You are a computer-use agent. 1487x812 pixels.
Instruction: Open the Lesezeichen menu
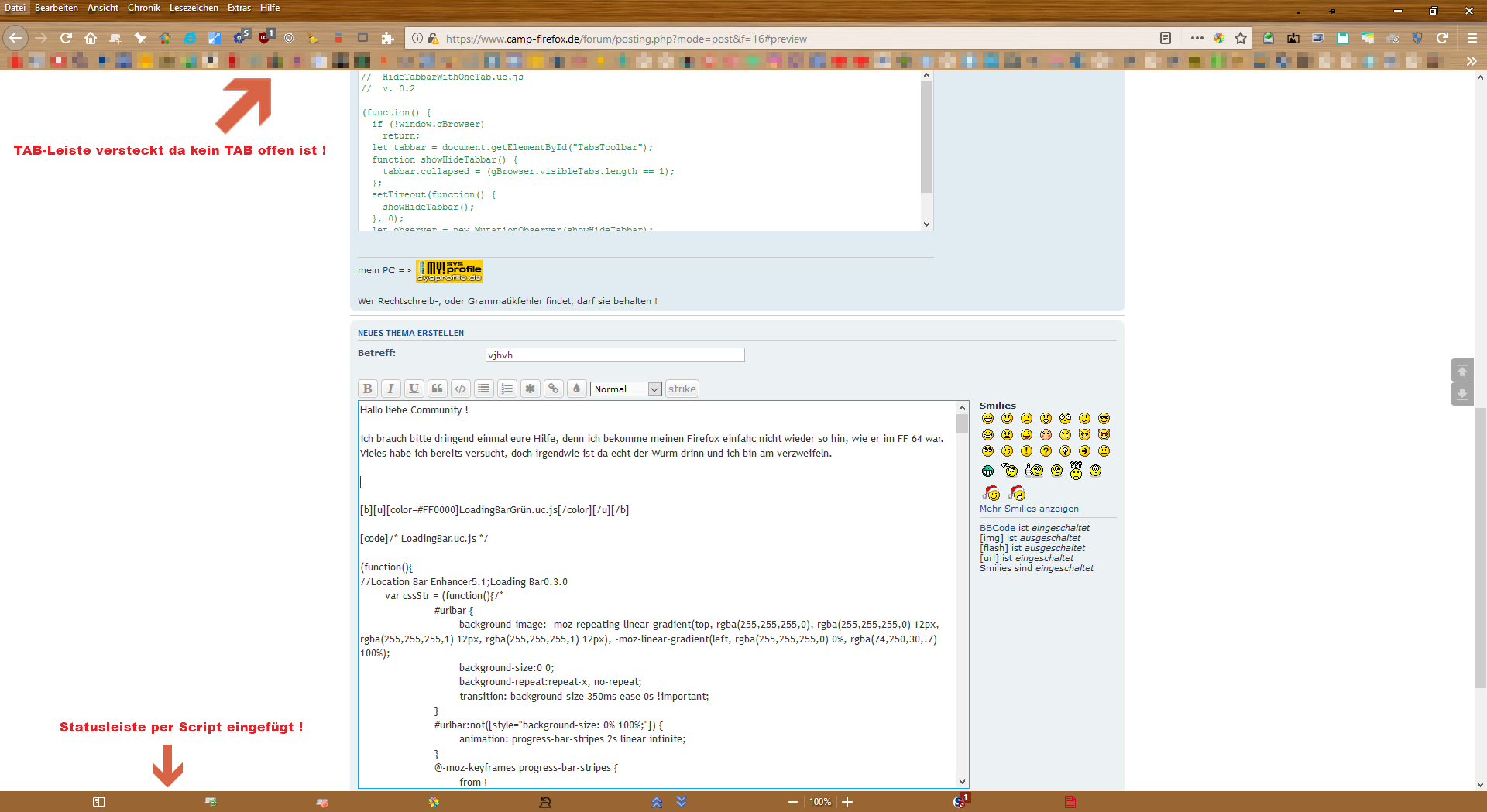194,8
